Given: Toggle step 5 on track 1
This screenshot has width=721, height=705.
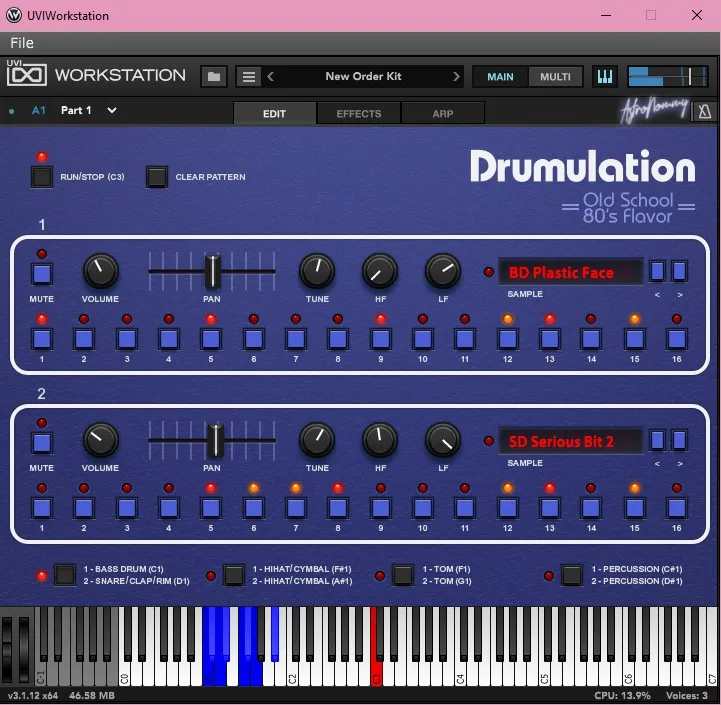Looking at the screenshot, I should pos(211,339).
